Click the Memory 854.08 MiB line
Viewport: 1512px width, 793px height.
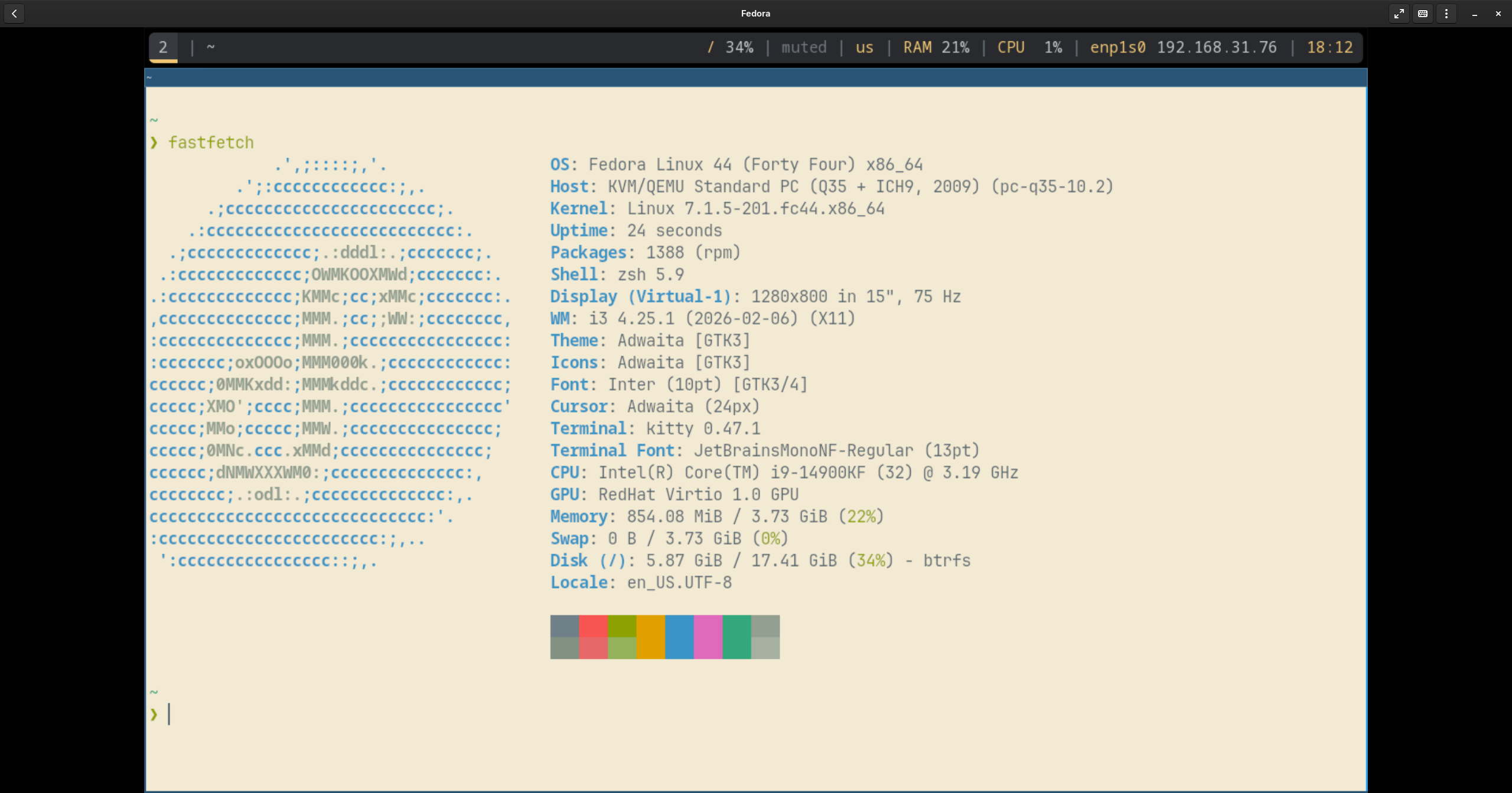coord(717,516)
